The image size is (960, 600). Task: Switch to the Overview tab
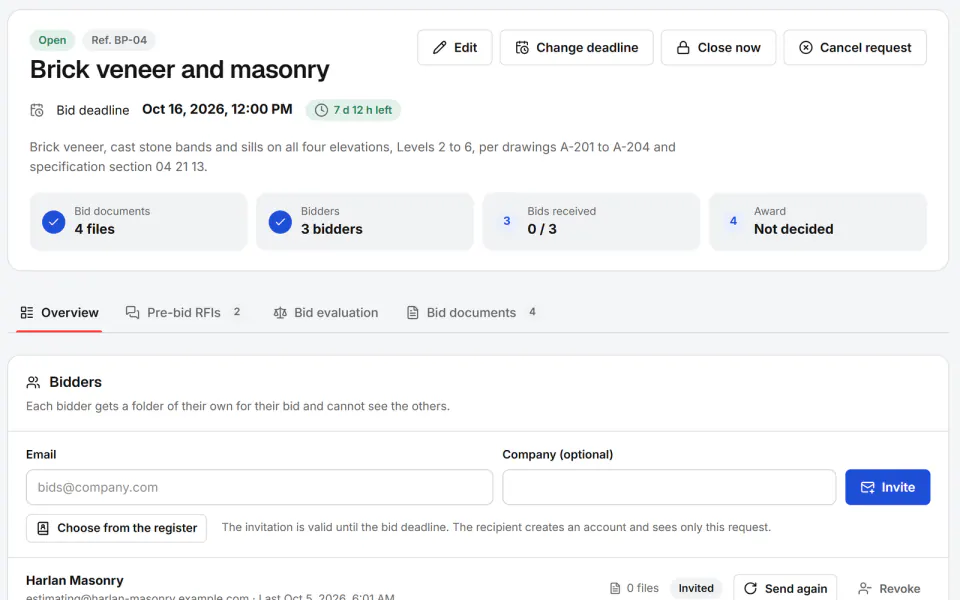pyautogui.click(x=59, y=313)
